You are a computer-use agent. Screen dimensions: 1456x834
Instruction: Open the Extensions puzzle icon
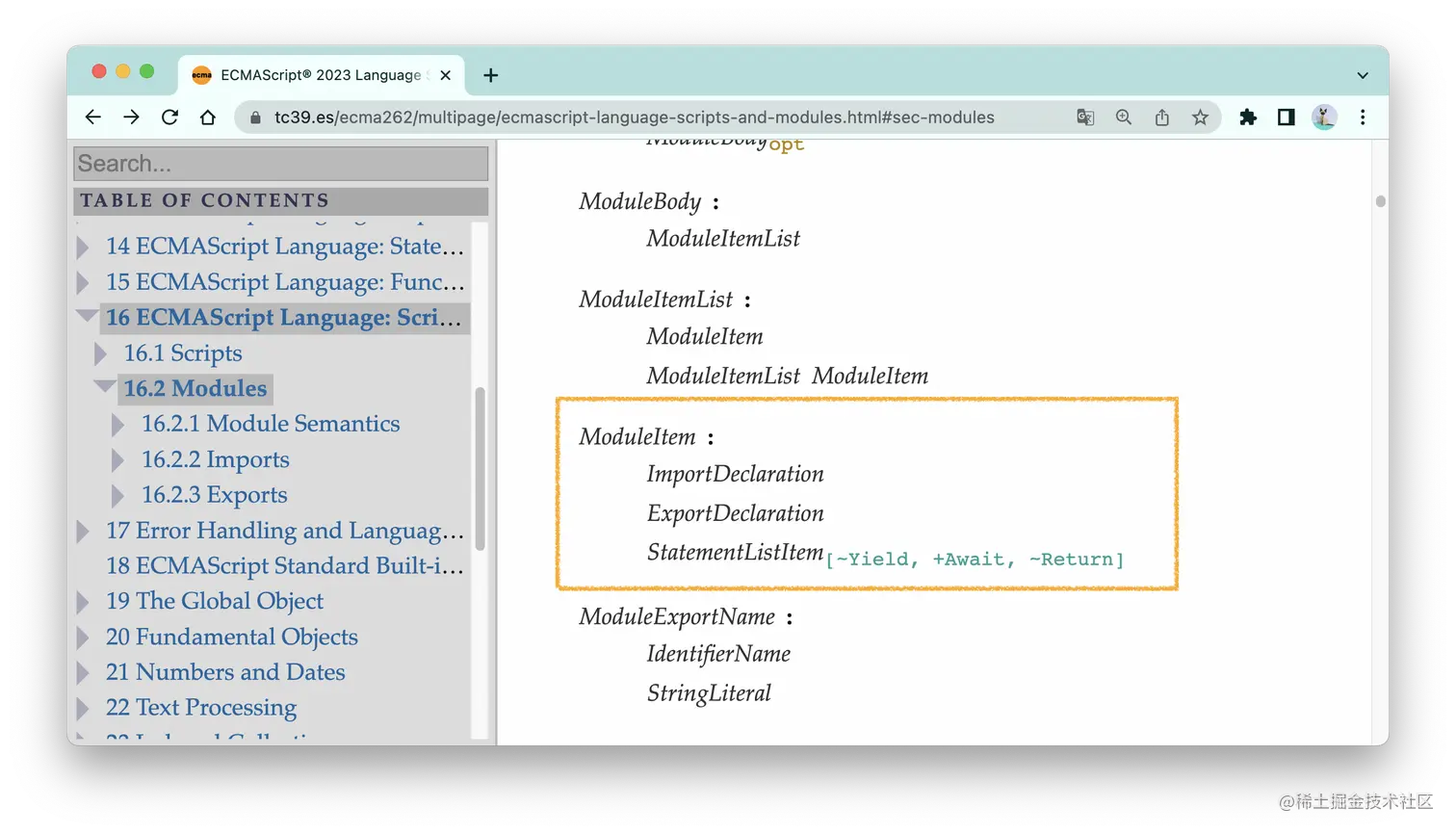coord(1248,117)
